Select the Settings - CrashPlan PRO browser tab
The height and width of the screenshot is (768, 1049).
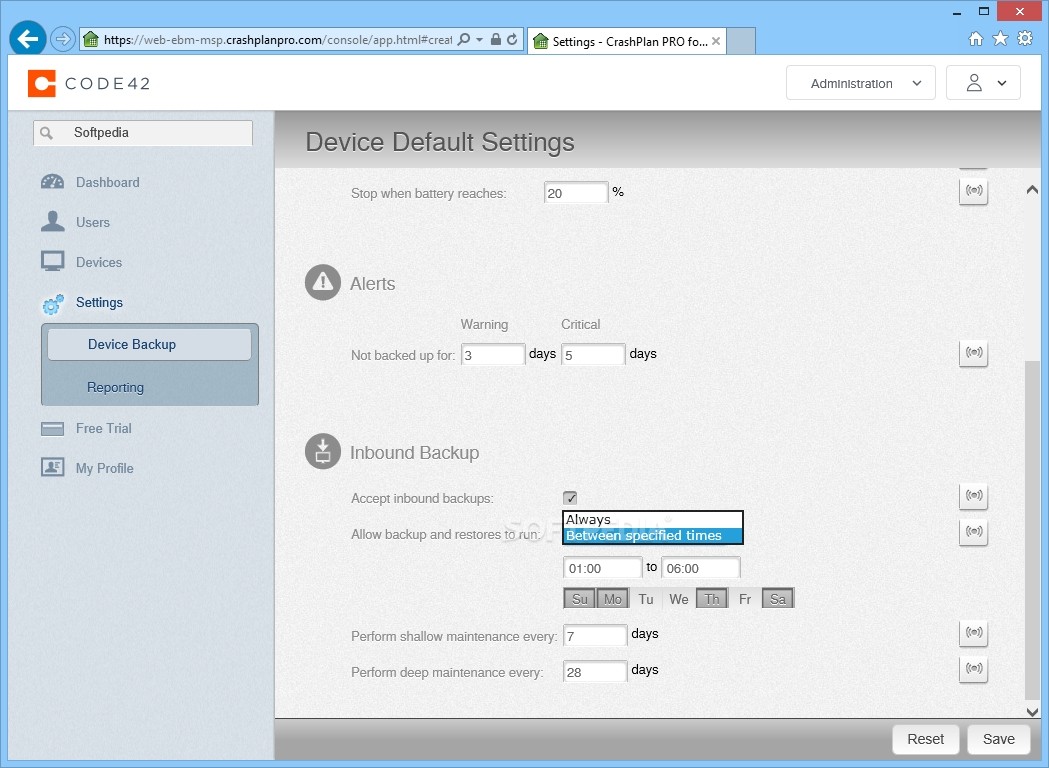pos(626,41)
